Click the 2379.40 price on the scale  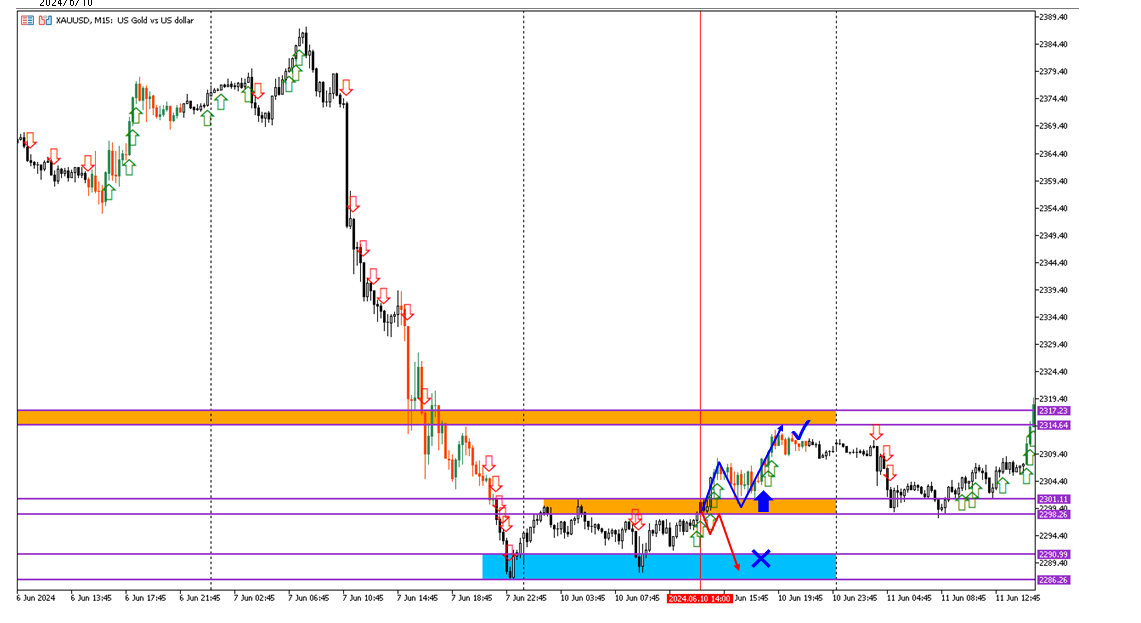click(1053, 71)
